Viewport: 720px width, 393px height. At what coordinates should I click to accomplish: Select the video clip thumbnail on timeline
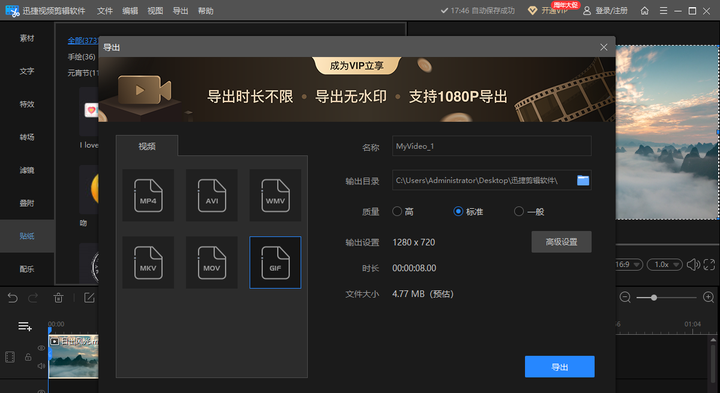point(73,356)
